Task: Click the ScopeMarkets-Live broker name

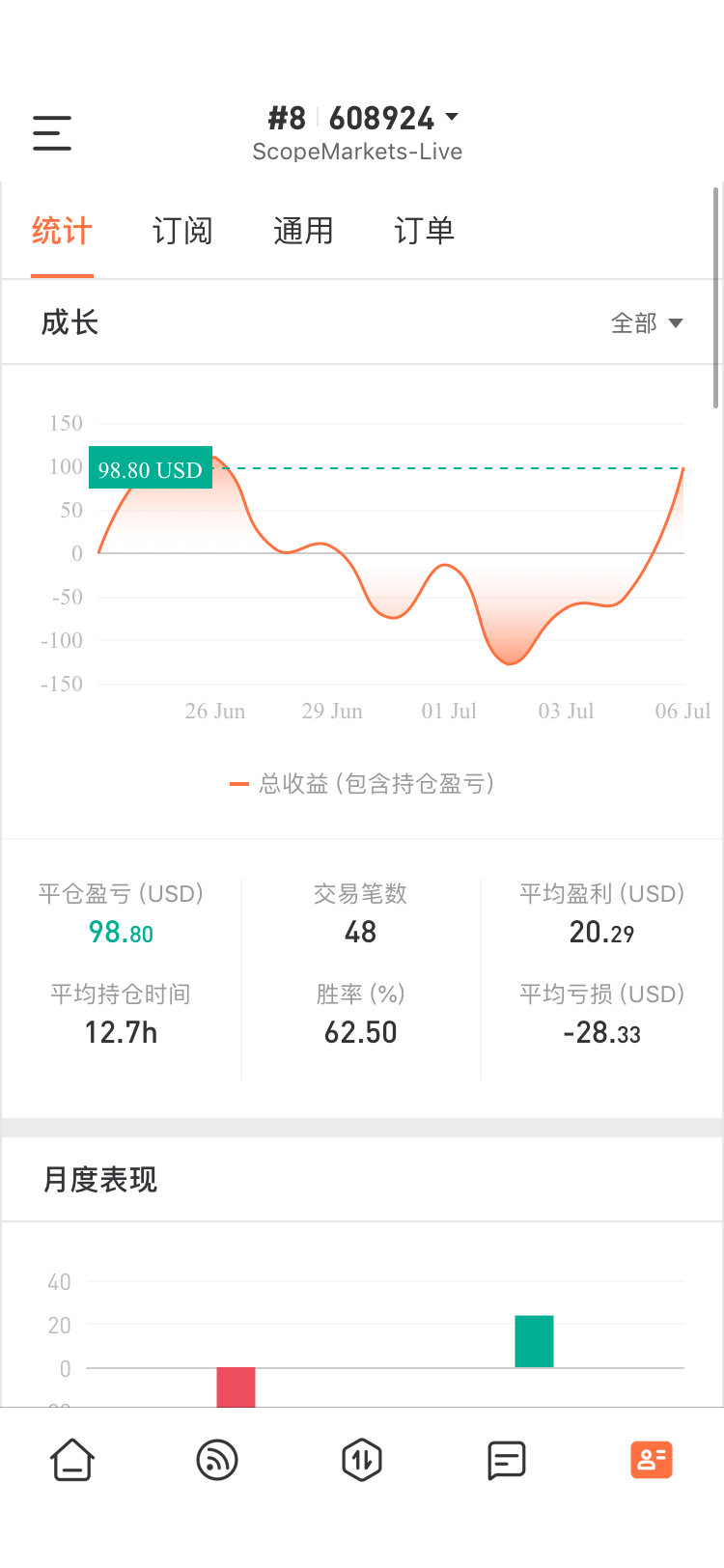Action: (x=357, y=153)
